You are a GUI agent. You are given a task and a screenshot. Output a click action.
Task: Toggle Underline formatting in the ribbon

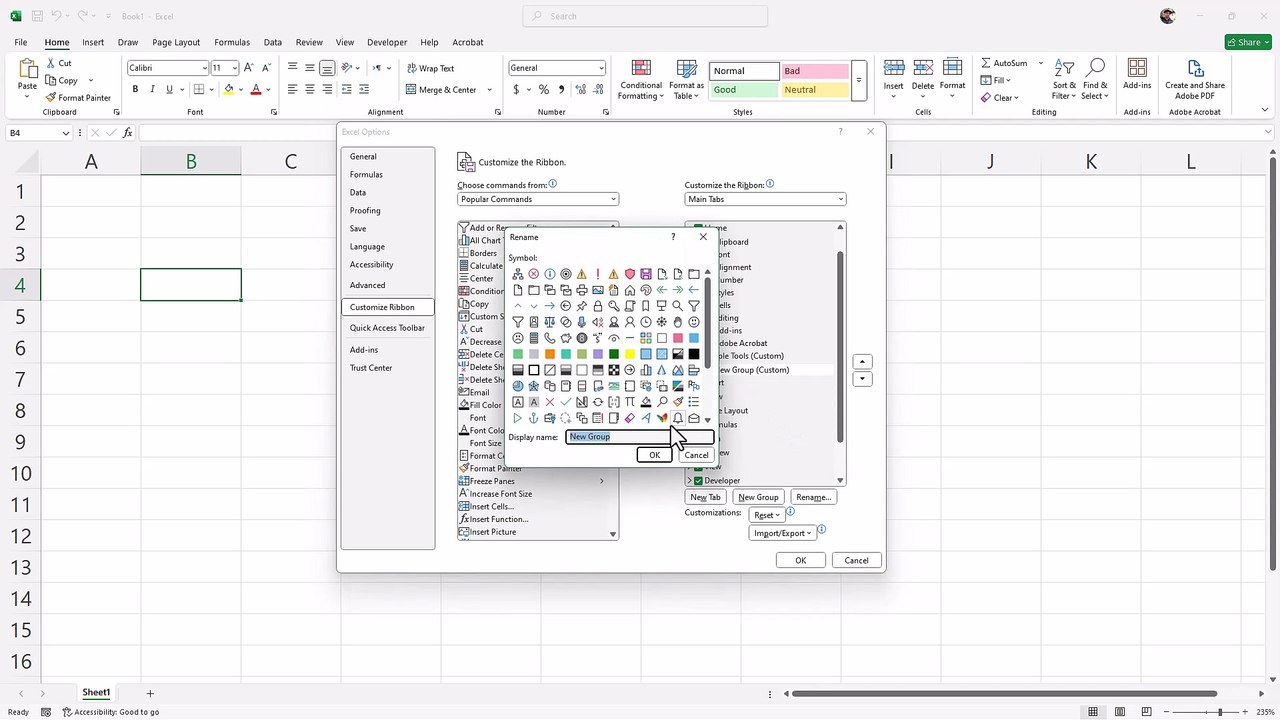[x=169, y=89]
